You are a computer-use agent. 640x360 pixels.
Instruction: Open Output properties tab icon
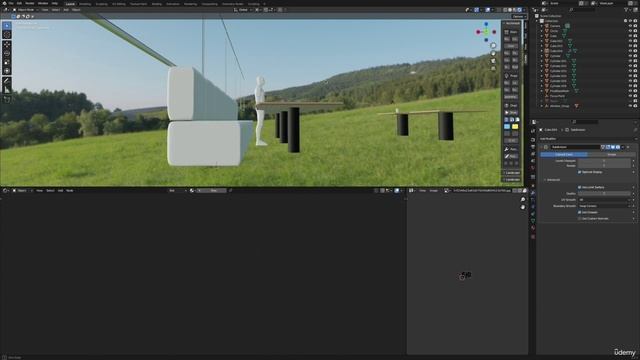[533, 147]
